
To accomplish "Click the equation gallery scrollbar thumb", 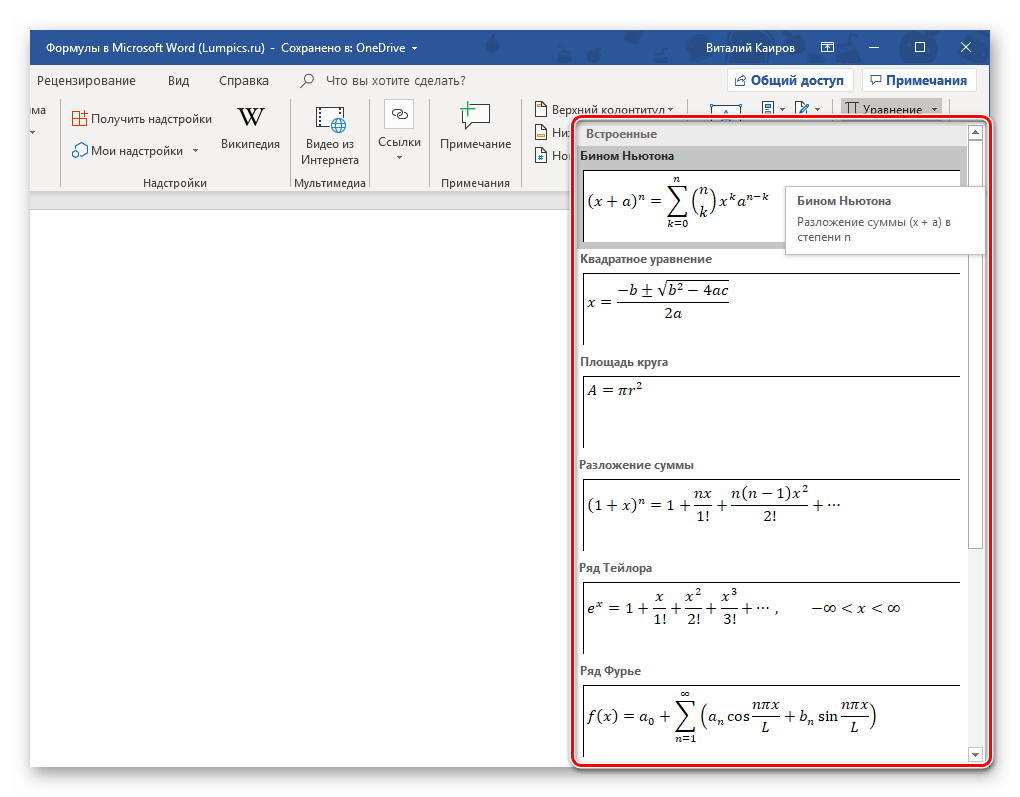I will click(x=974, y=345).
